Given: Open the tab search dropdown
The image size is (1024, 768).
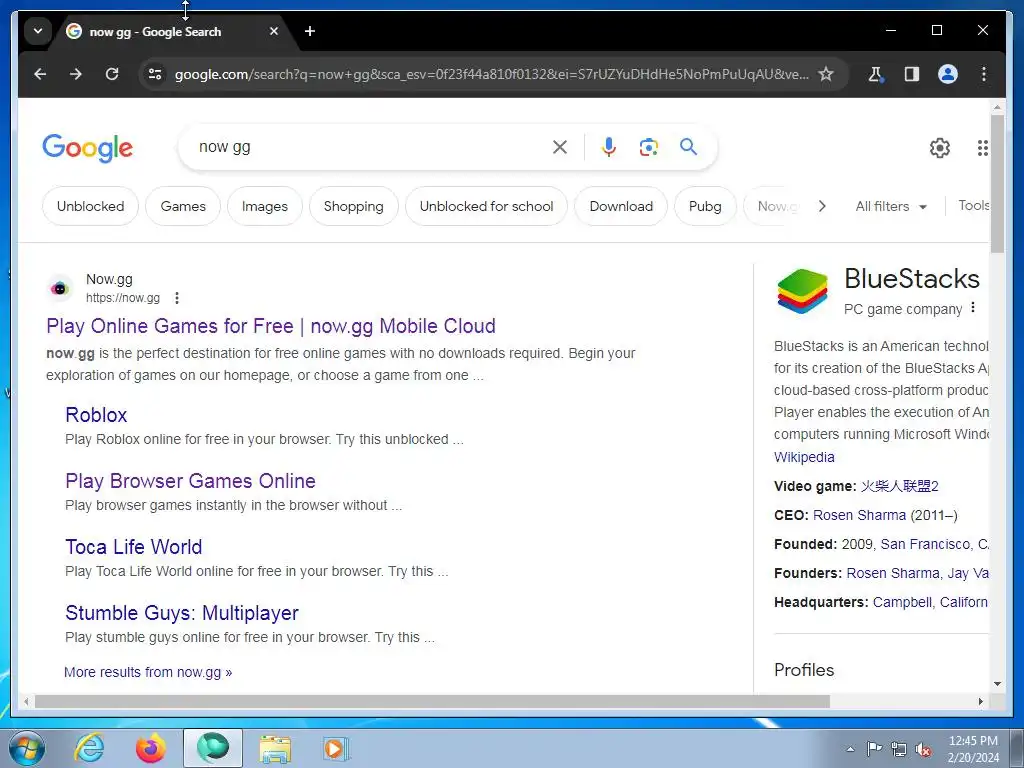Looking at the screenshot, I should (x=38, y=31).
